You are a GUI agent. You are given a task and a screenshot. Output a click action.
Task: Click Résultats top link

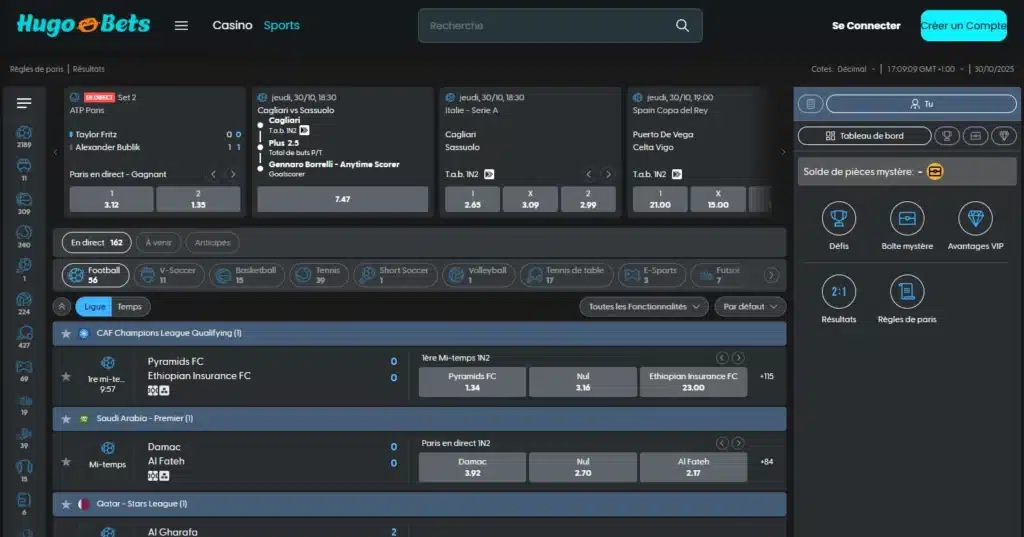[89, 69]
